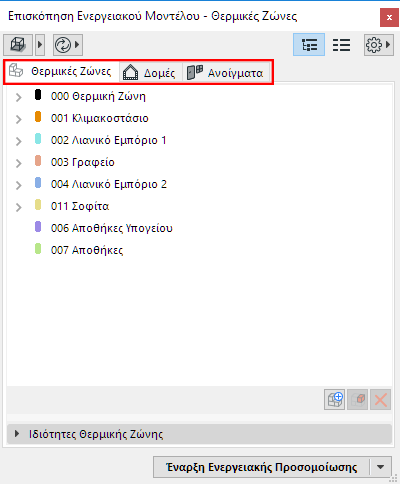Select 001 Κλιμακοστάσιο
Viewport: 400px width, 484px height.
pos(100,118)
